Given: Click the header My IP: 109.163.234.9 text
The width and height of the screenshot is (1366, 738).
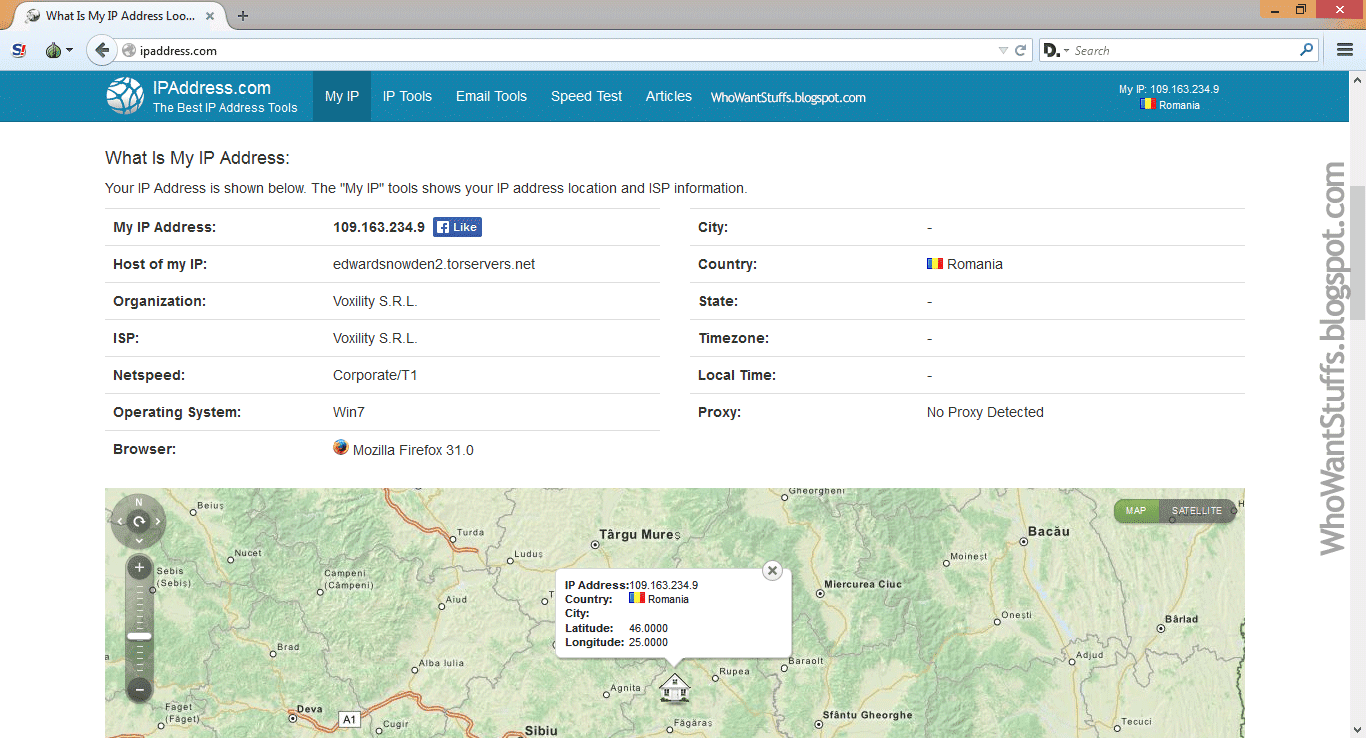Looking at the screenshot, I should click(x=1169, y=89).
